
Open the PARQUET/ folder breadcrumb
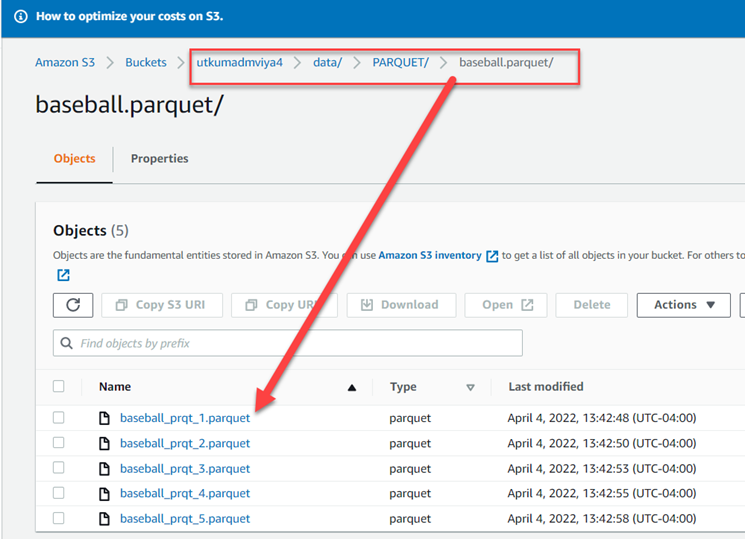[401, 62]
